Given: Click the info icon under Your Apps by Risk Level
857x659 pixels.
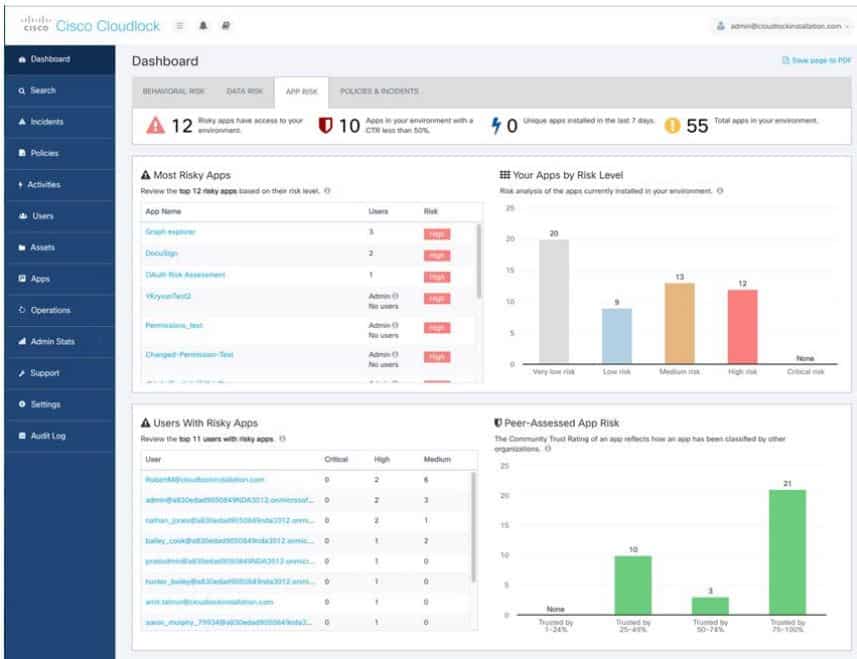Looking at the screenshot, I should pyautogui.click(x=720, y=191).
